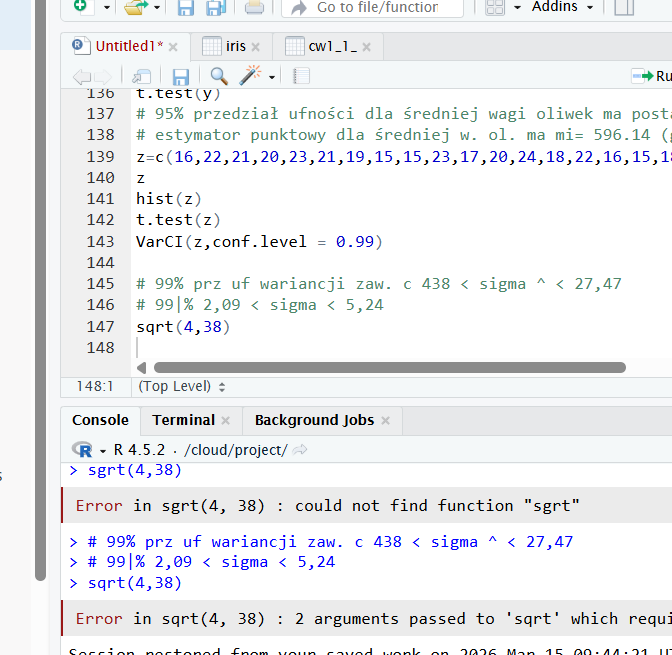The width and height of the screenshot is (672, 655).
Task: Close the Background Jobs tab
Action: coord(385,421)
